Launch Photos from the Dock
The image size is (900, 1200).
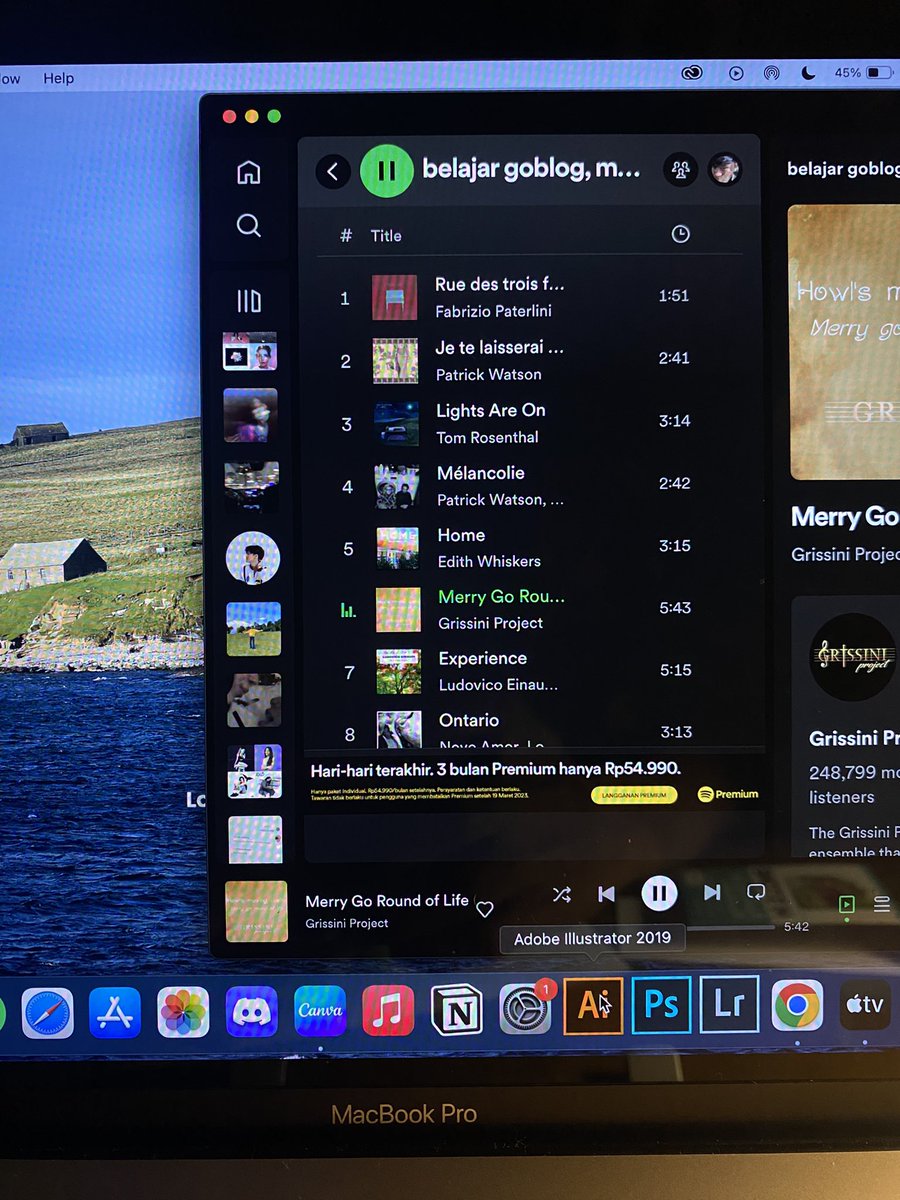pos(183,1012)
